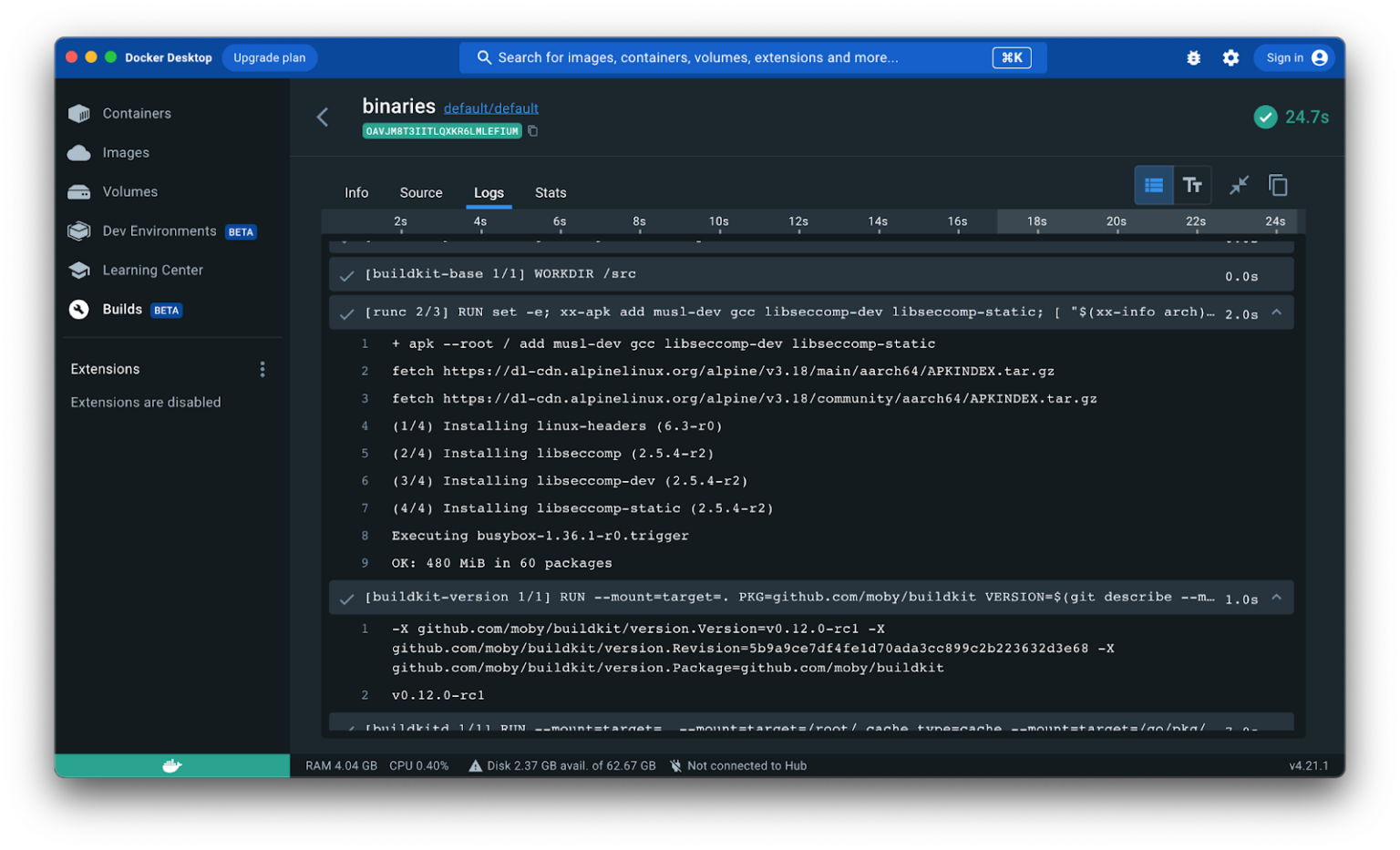Open the Containers sidebar section
The height and width of the screenshot is (850, 1400).
coord(137,113)
